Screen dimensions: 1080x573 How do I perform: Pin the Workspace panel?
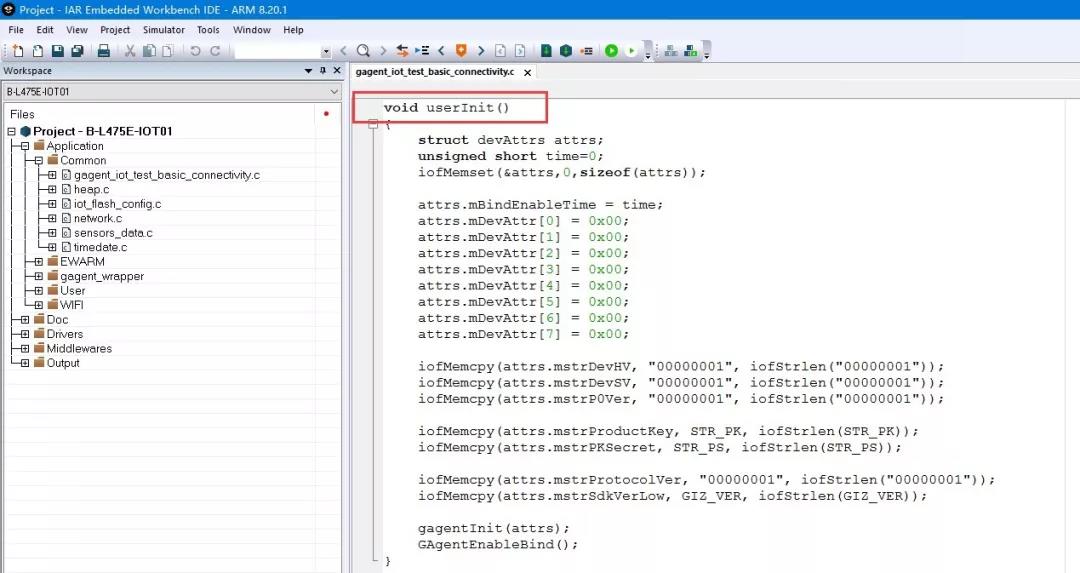tap(322, 70)
